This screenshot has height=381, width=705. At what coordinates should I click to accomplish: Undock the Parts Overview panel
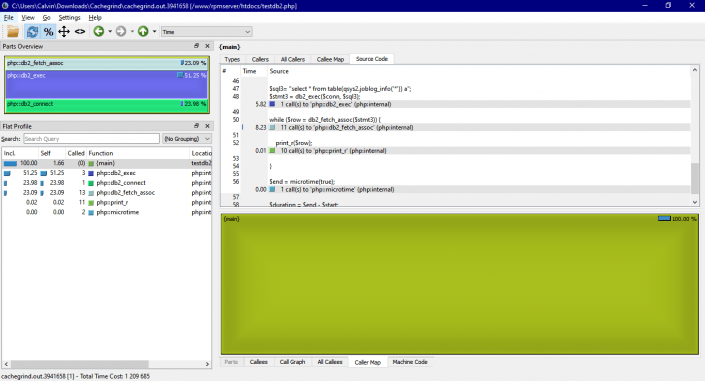[196, 46]
